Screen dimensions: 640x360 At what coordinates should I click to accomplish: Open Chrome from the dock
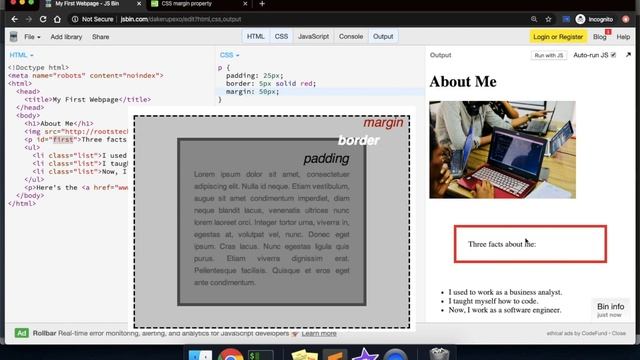[230, 354]
